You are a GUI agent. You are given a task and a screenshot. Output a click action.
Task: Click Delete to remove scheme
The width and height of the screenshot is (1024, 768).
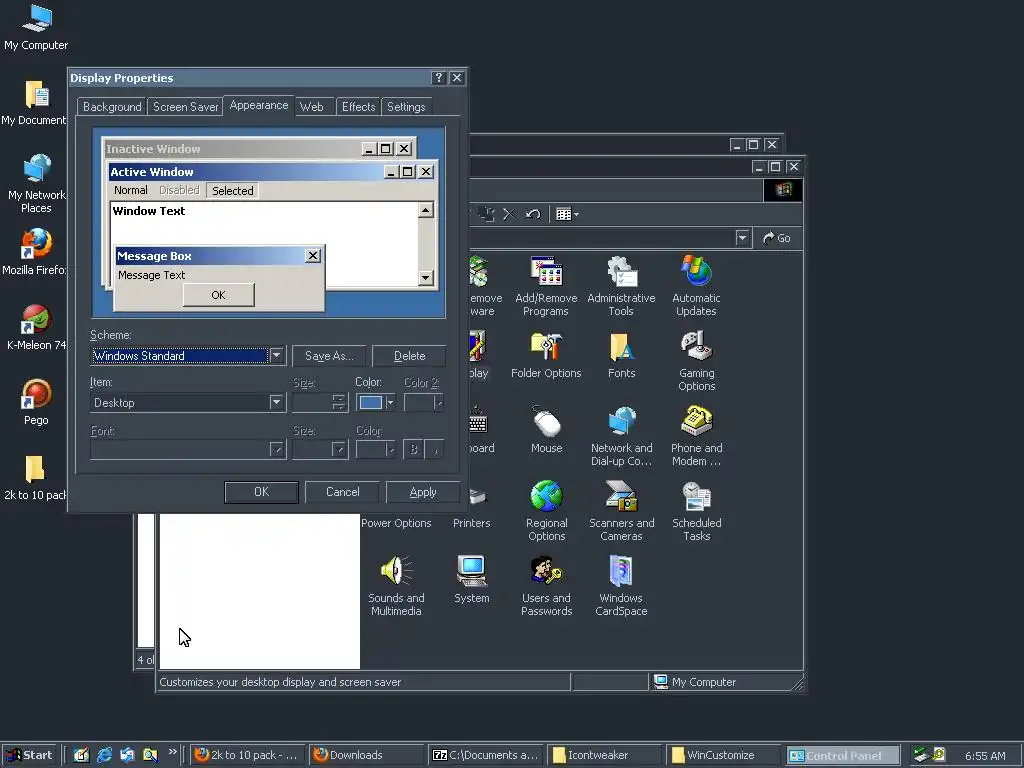409,356
